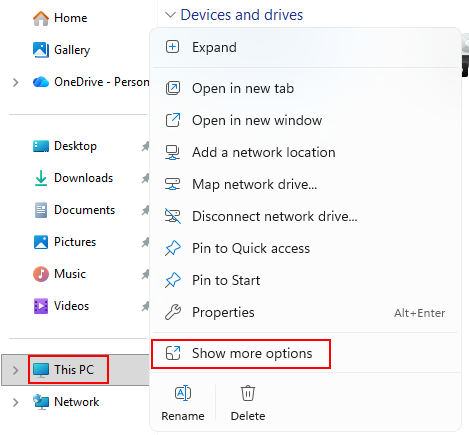Collapse the Devices and drives section
This screenshot has height=435, width=469.
(170, 15)
